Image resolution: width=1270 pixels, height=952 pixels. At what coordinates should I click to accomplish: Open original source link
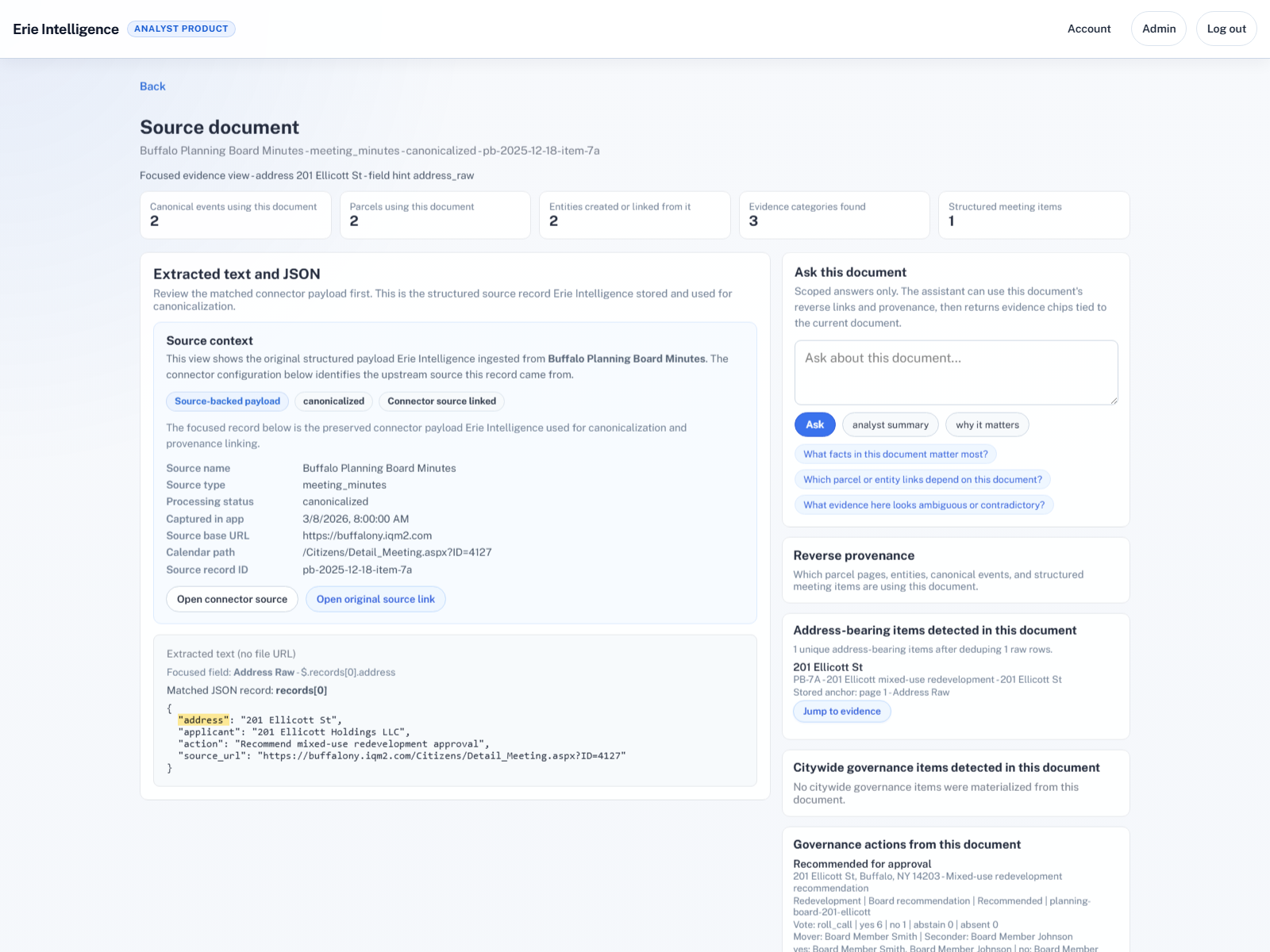(x=375, y=599)
